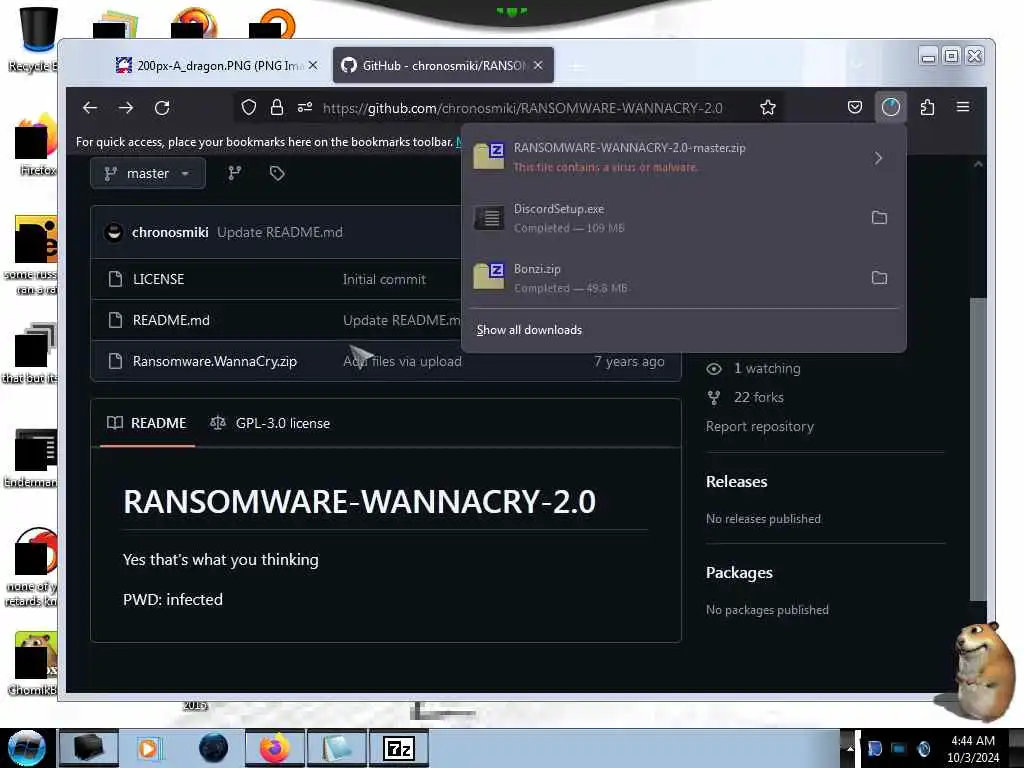Open 7-Zip from the taskbar
The width and height of the screenshot is (1024, 768).
pyautogui.click(x=399, y=748)
